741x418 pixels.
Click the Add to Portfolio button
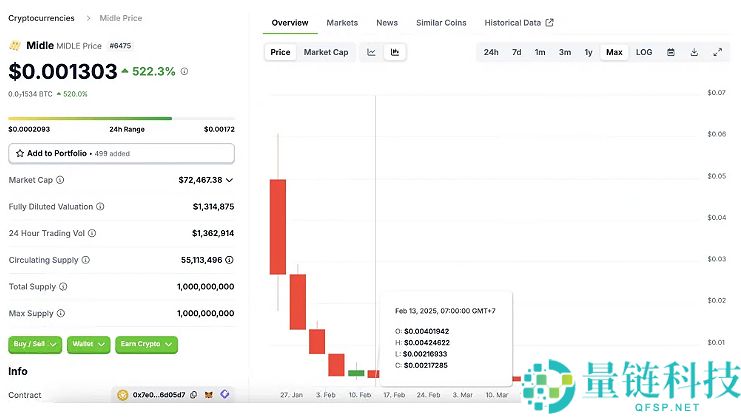click(x=121, y=153)
